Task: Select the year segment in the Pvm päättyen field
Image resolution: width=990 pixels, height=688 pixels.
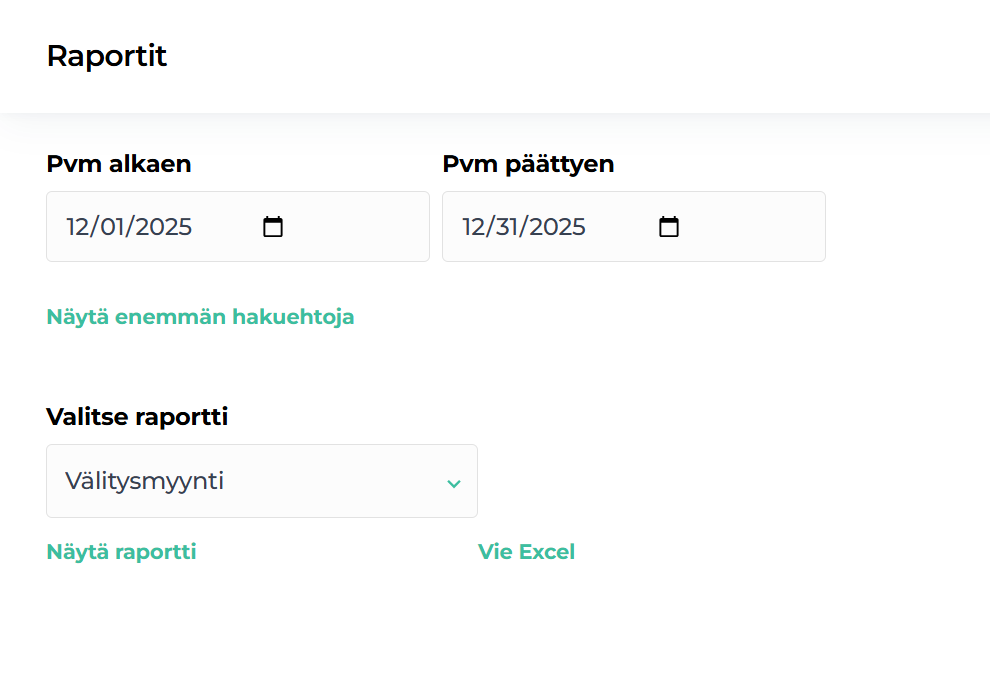Action: tap(558, 227)
